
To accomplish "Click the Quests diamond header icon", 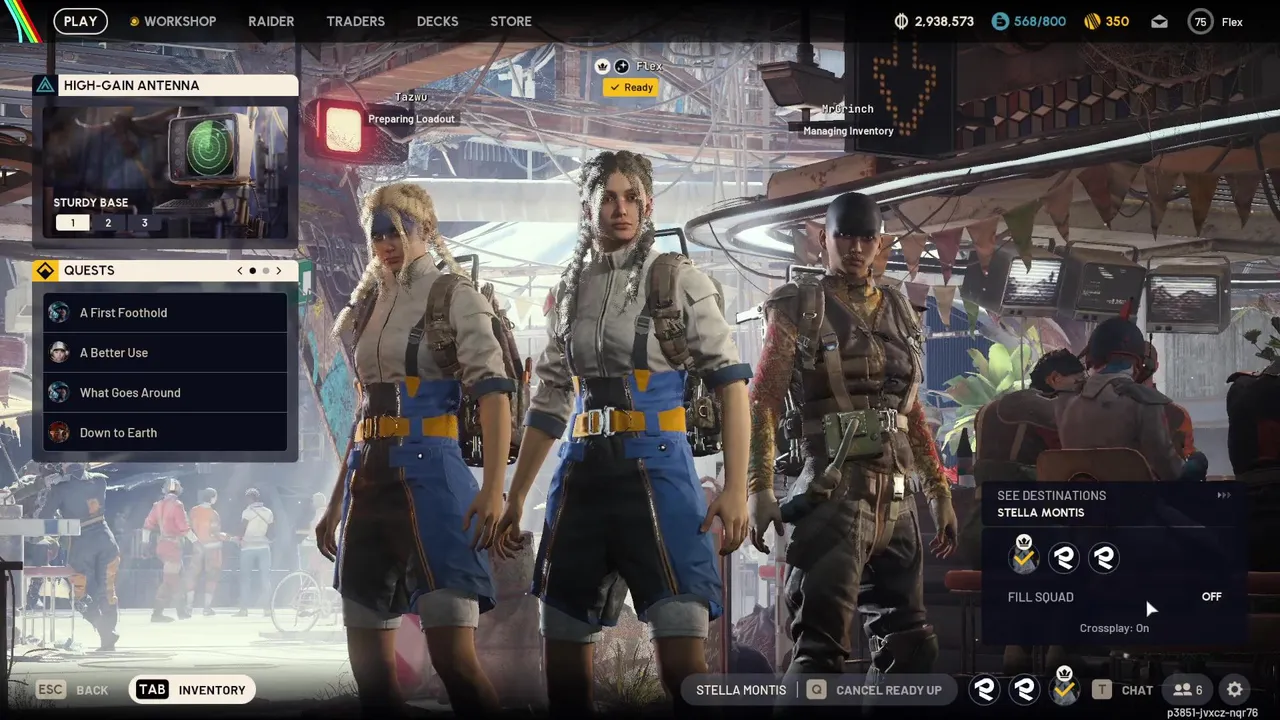I will pos(45,271).
